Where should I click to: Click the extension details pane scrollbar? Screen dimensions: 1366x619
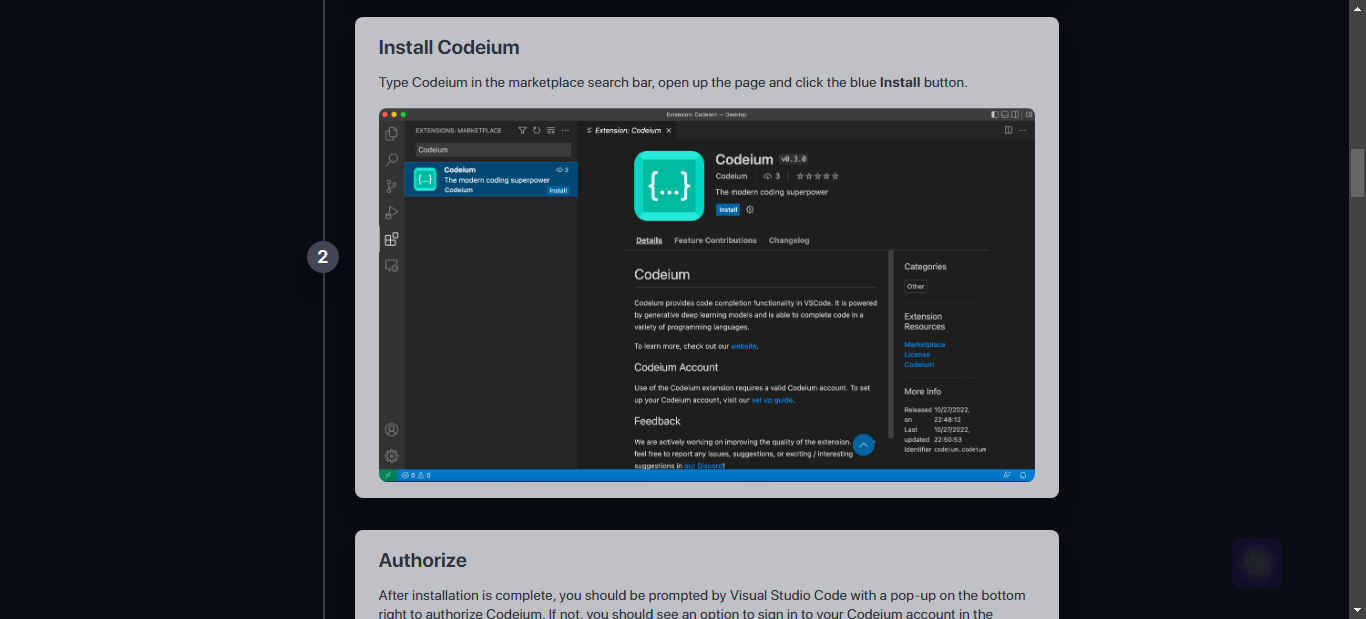click(x=890, y=345)
